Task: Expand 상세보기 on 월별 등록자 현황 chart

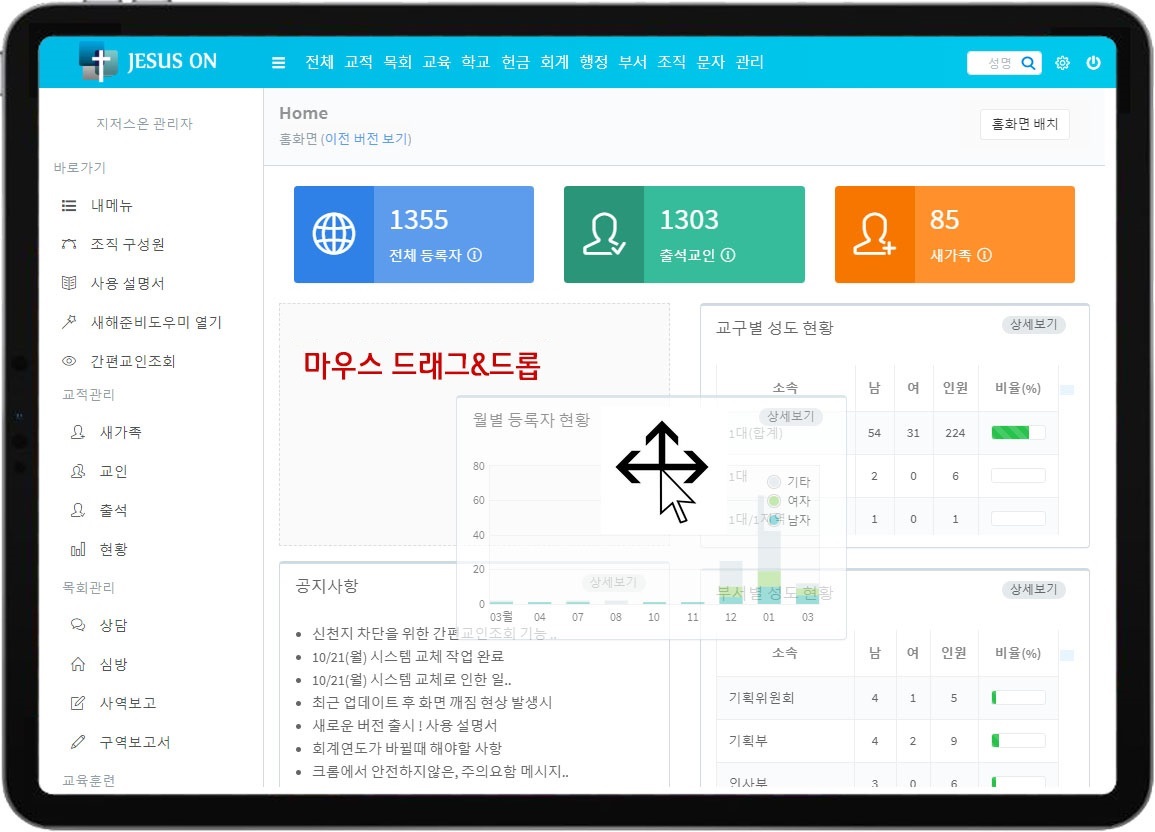Action: pyautogui.click(x=790, y=417)
